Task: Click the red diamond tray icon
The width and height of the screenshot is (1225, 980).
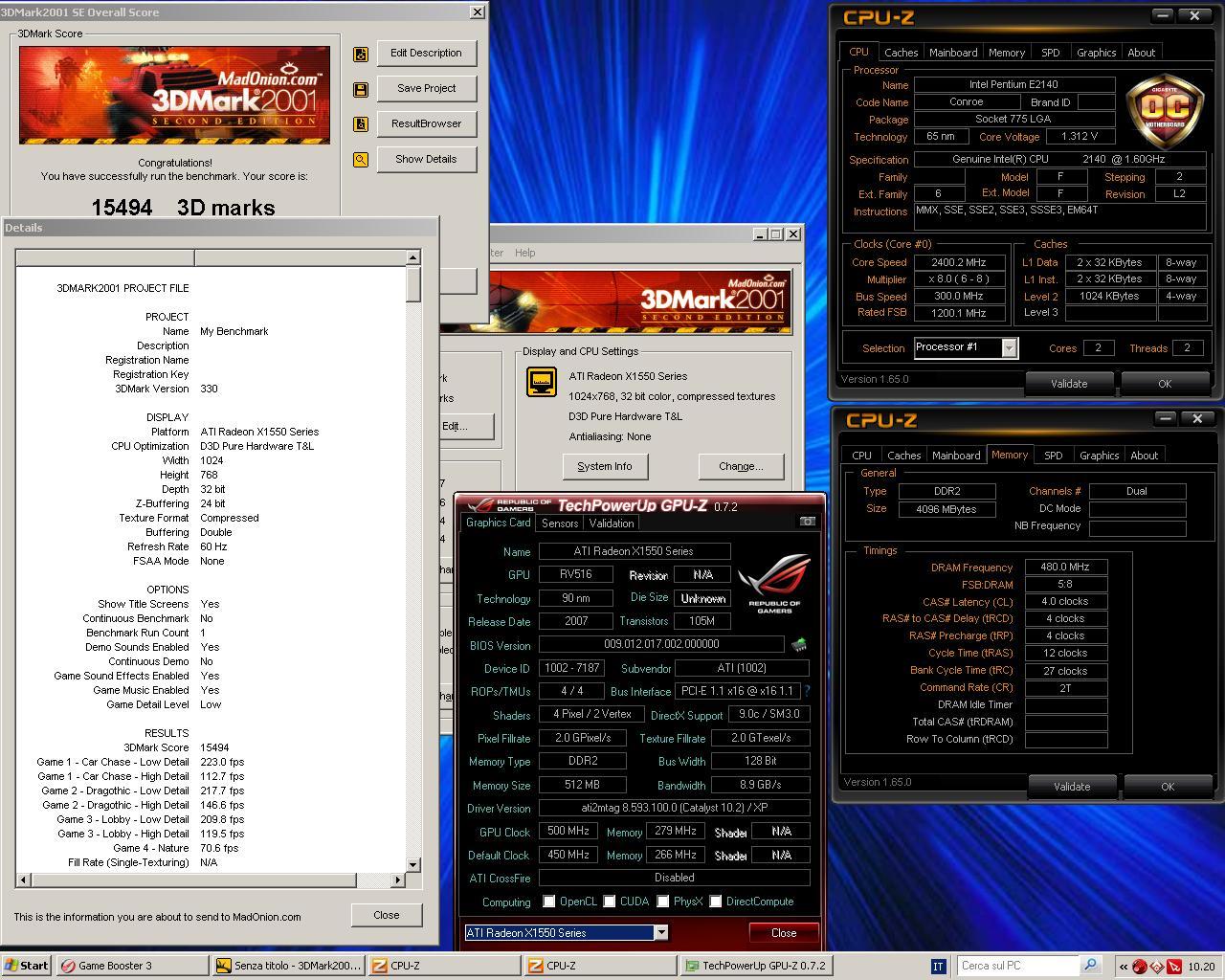Action: click(x=1156, y=967)
